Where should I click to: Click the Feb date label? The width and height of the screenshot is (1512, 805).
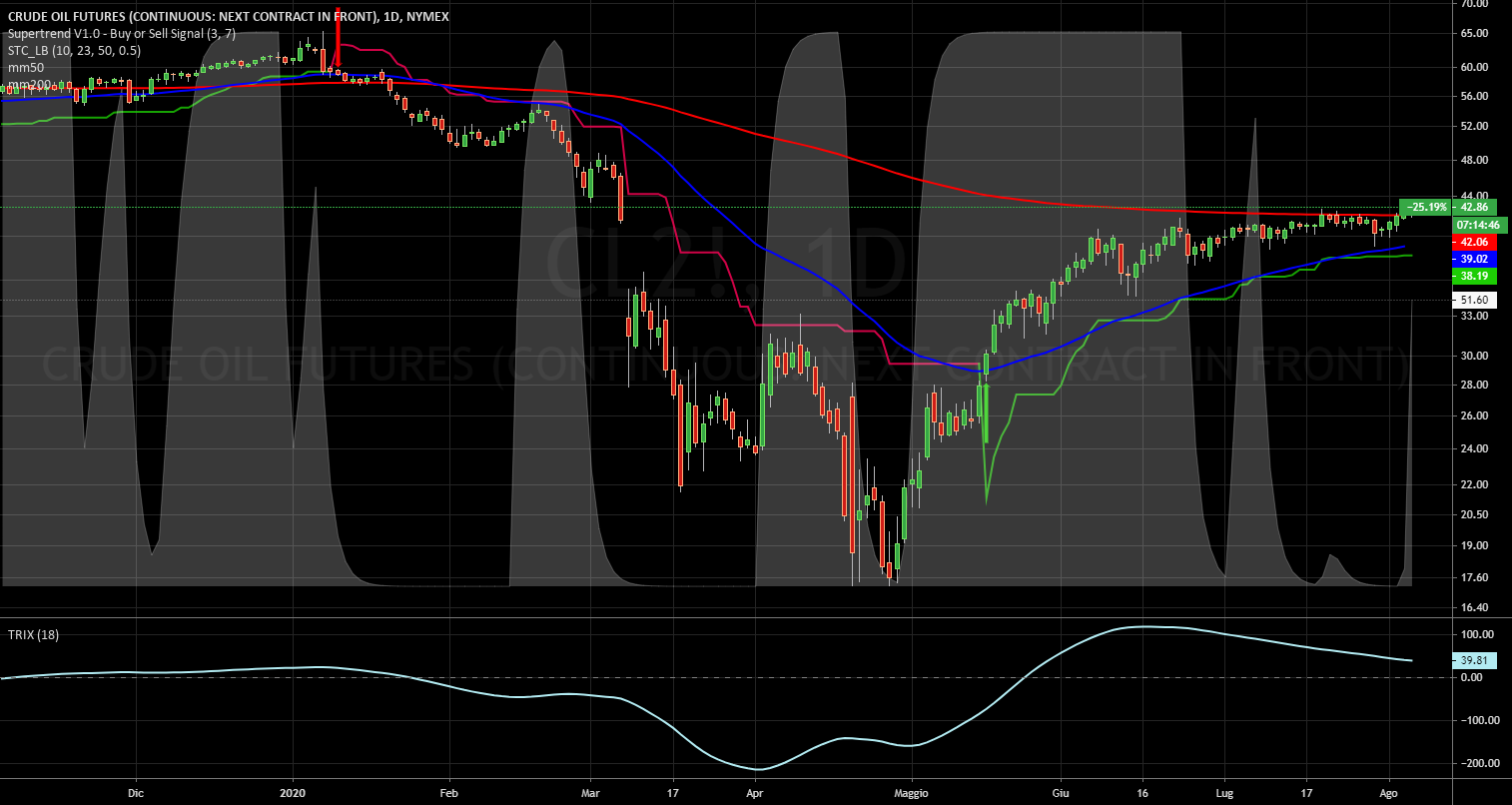point(447,793)
